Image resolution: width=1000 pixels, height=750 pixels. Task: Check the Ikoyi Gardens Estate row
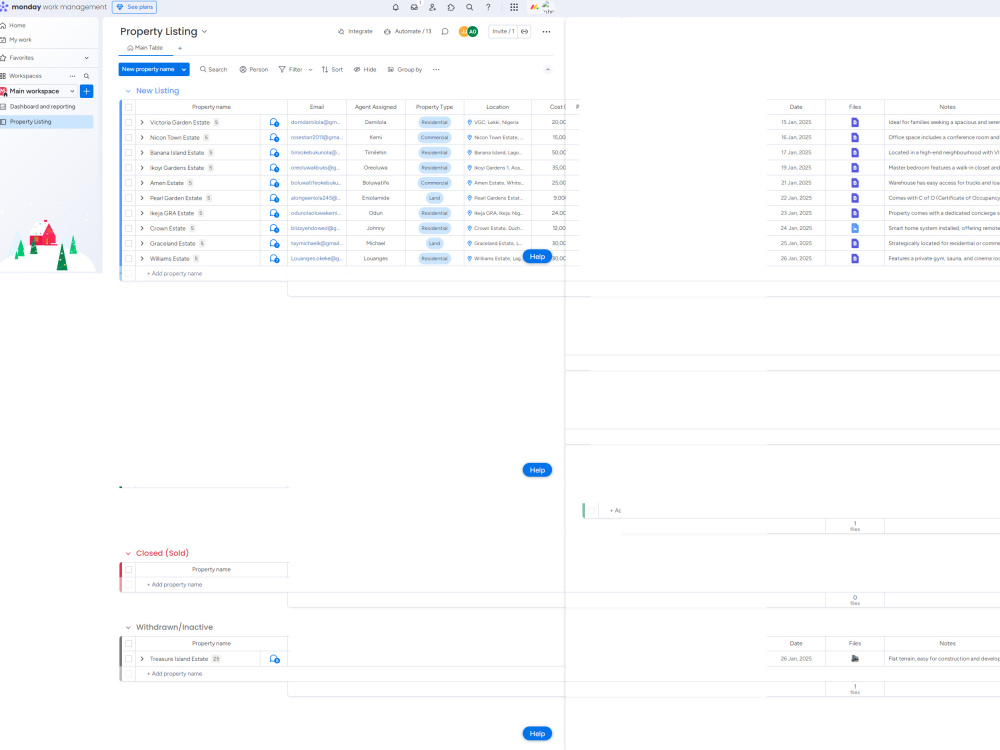tap(129, 168)
